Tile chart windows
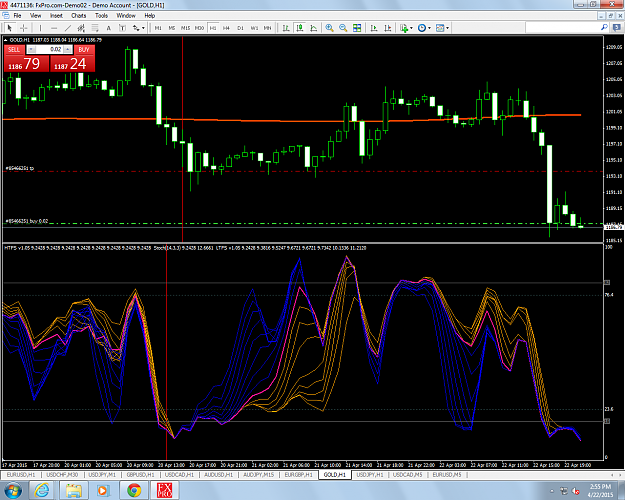 click(x=357, y=28)
